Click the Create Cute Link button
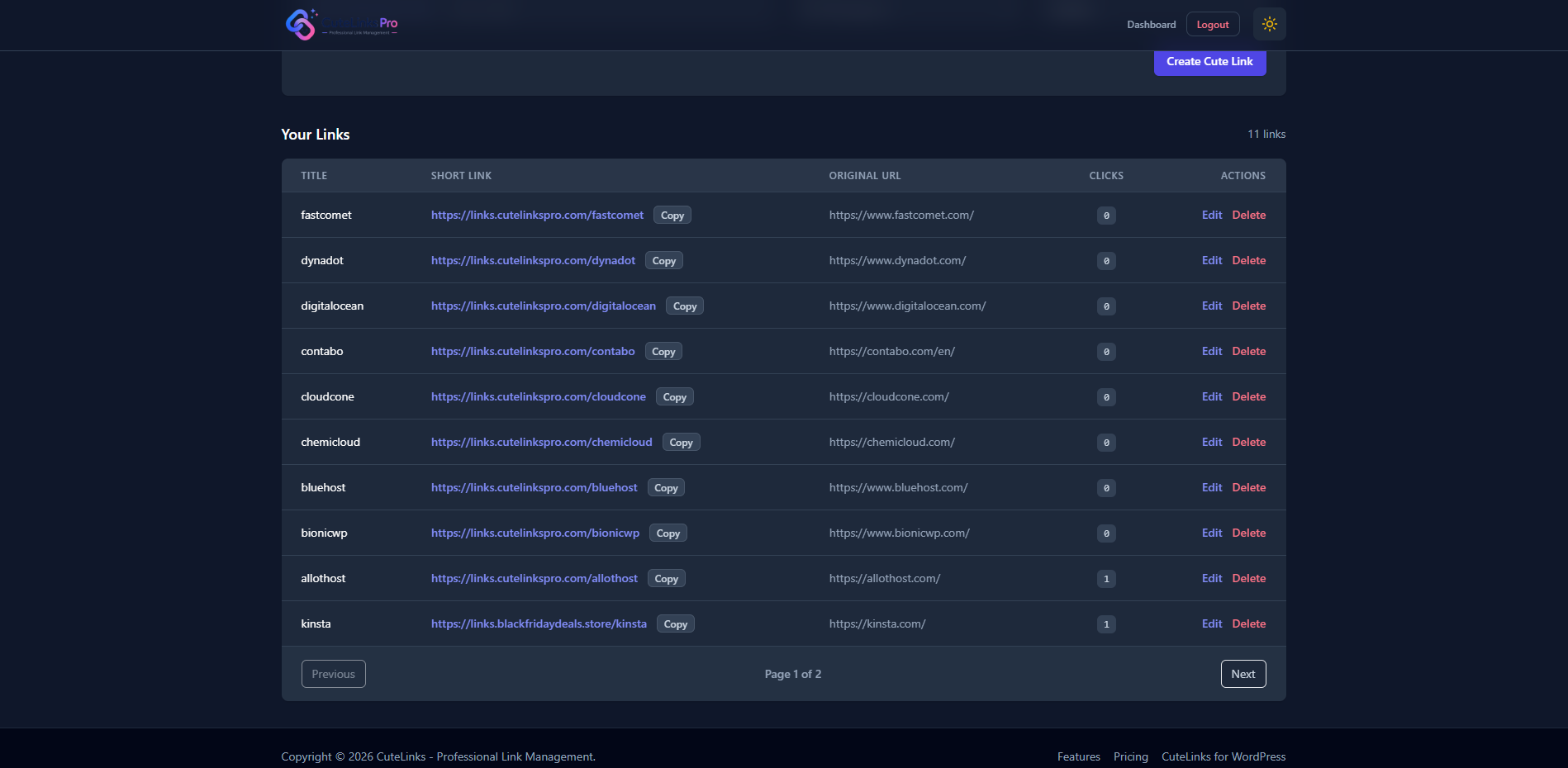This screenshot has height=768, width=1568. tap(1209, 61)
